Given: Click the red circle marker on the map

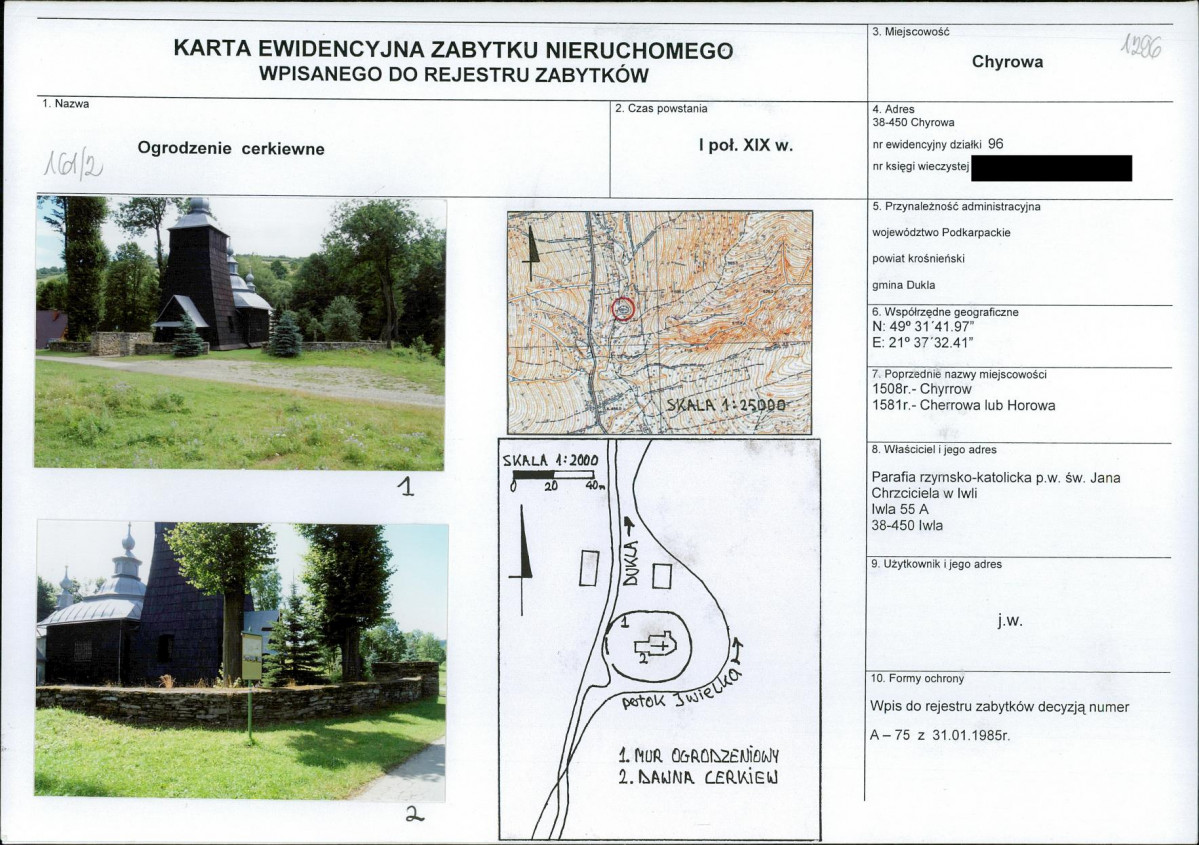Looking at the screenshot, I should pyautogui.click(x=623, y=309).
